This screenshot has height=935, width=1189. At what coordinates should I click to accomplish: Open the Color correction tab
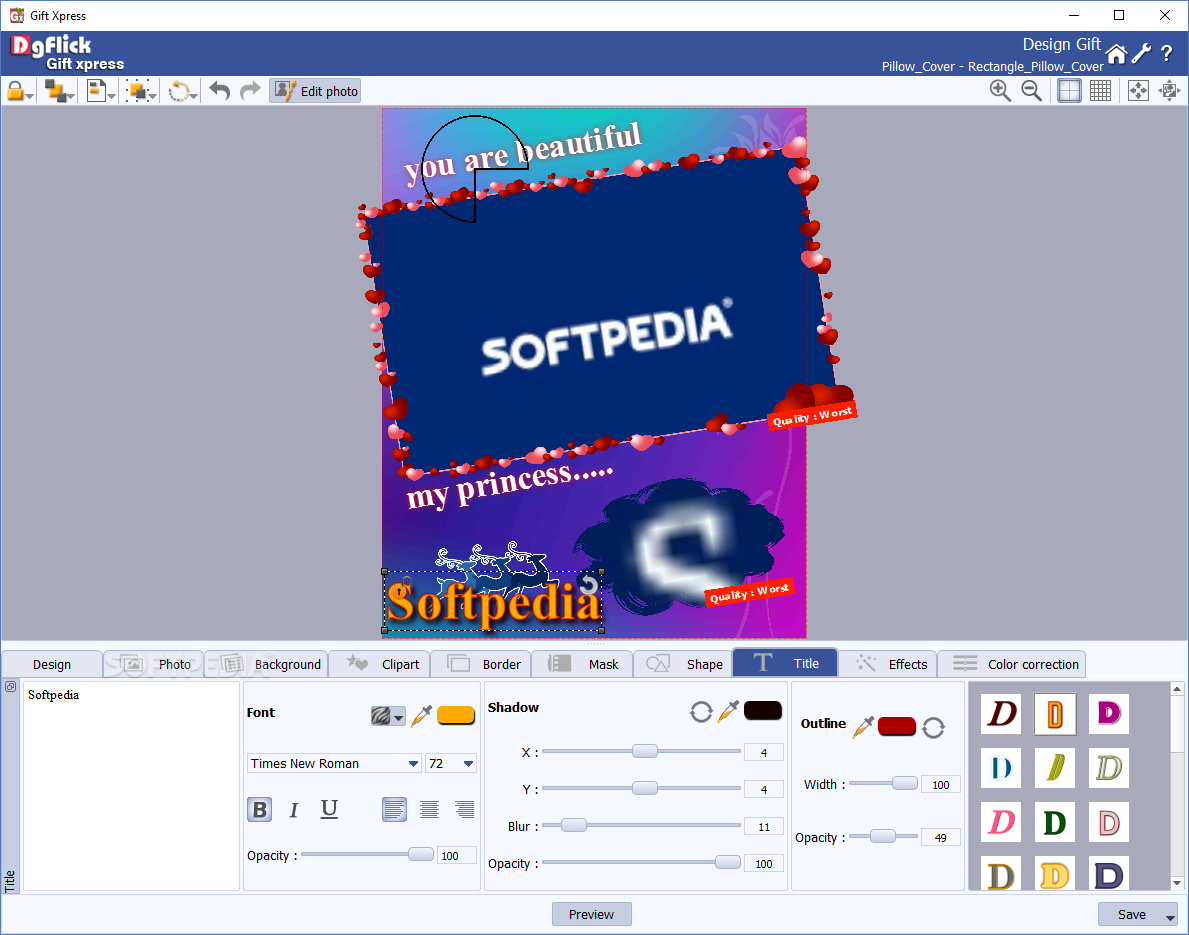(1012, 664)
